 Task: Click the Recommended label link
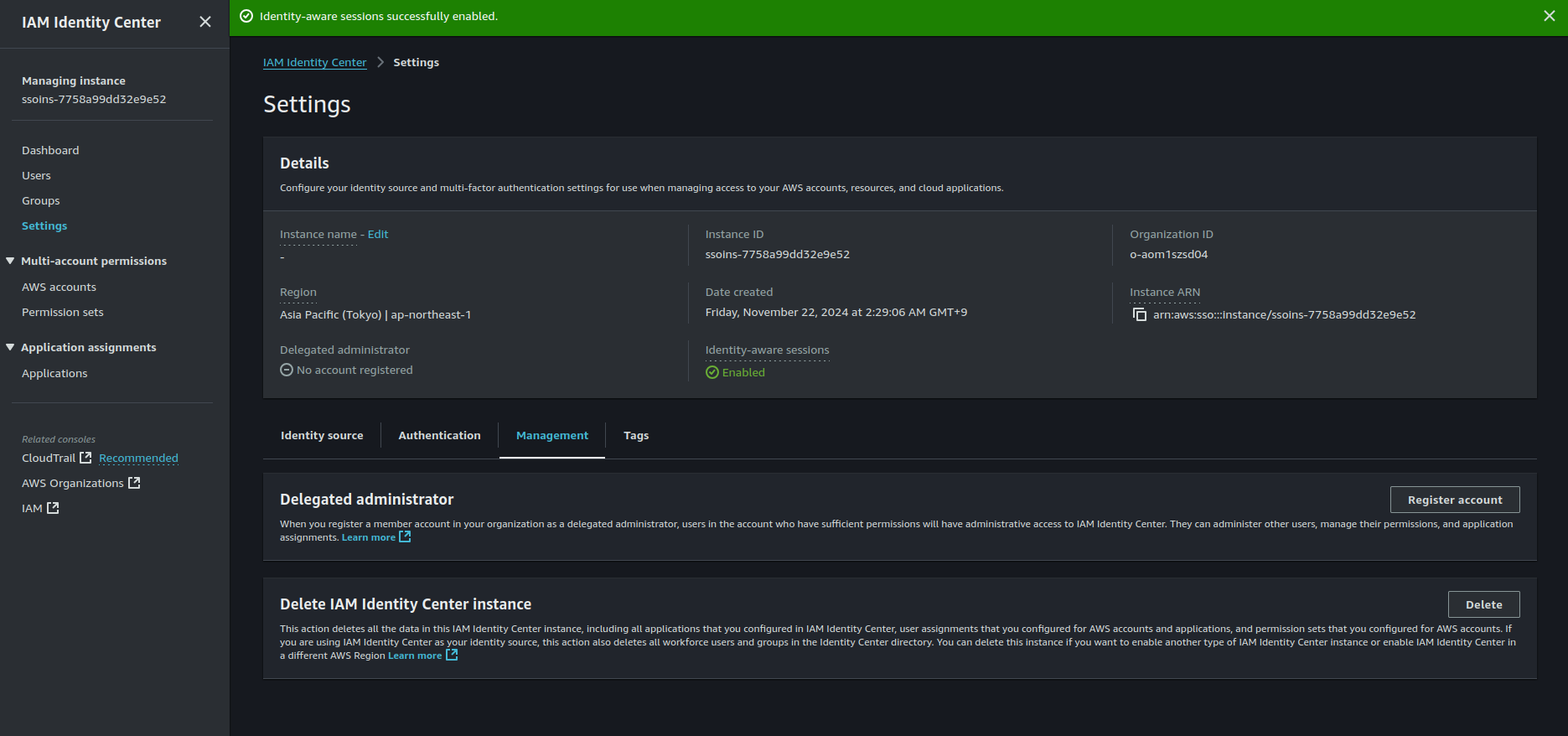(x=138, y=458)
